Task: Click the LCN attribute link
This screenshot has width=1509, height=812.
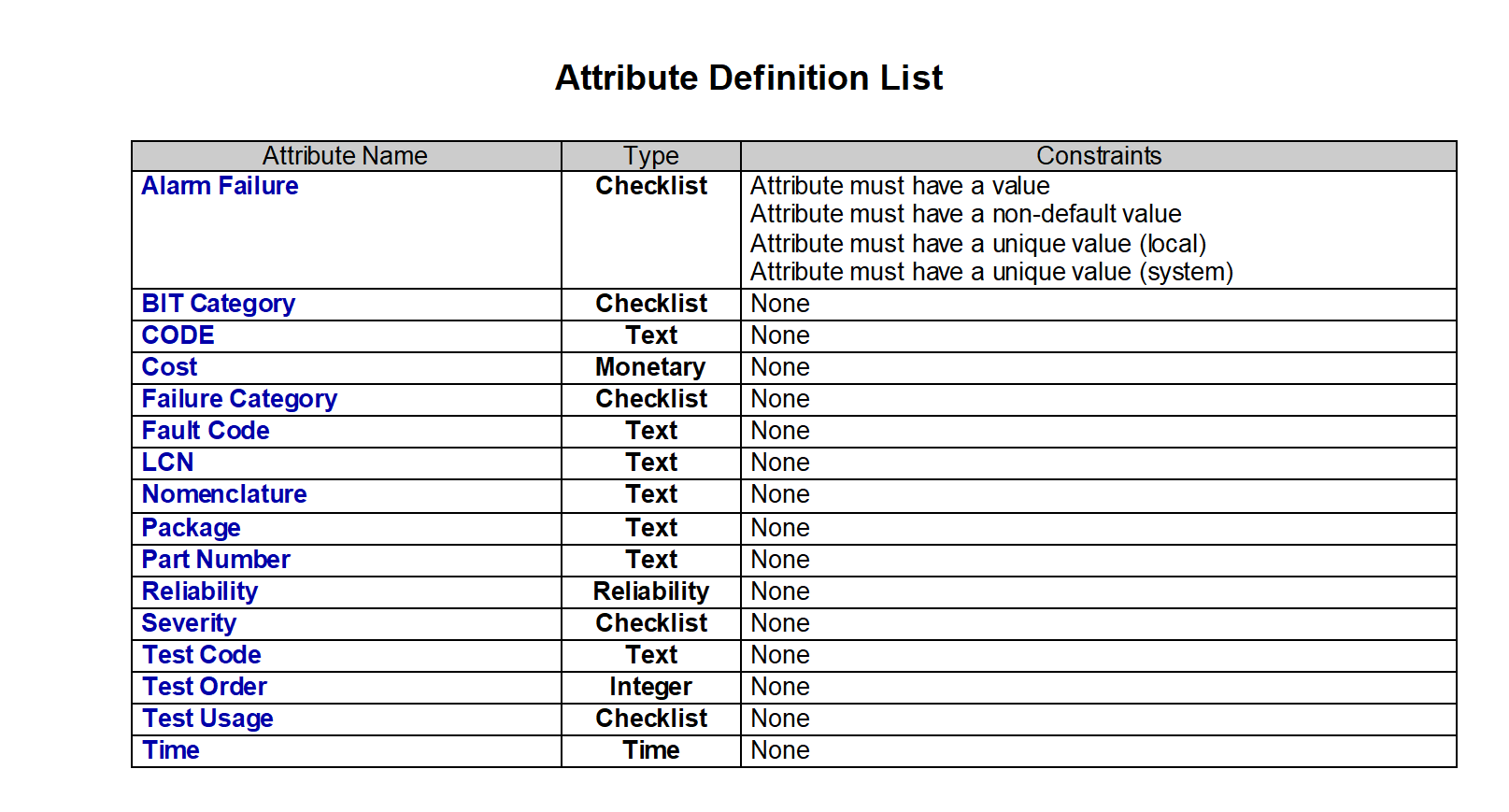Action: pyautogui.click(x=167, y=463)
